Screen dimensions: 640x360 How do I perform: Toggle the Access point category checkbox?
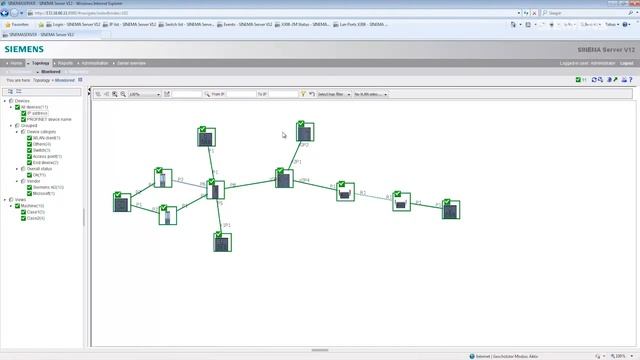coord(29,156)
